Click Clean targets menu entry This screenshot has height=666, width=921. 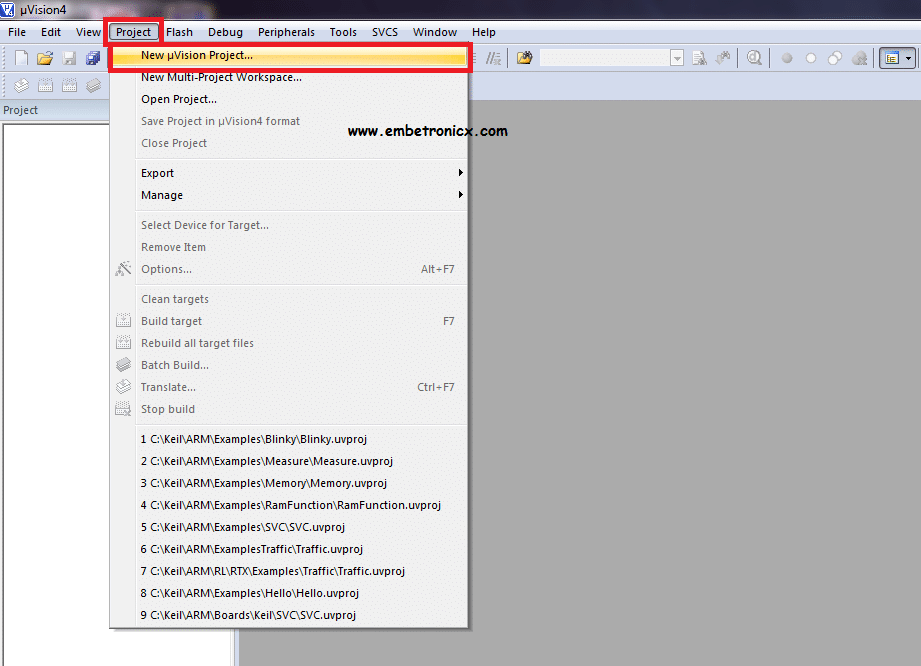290,299
